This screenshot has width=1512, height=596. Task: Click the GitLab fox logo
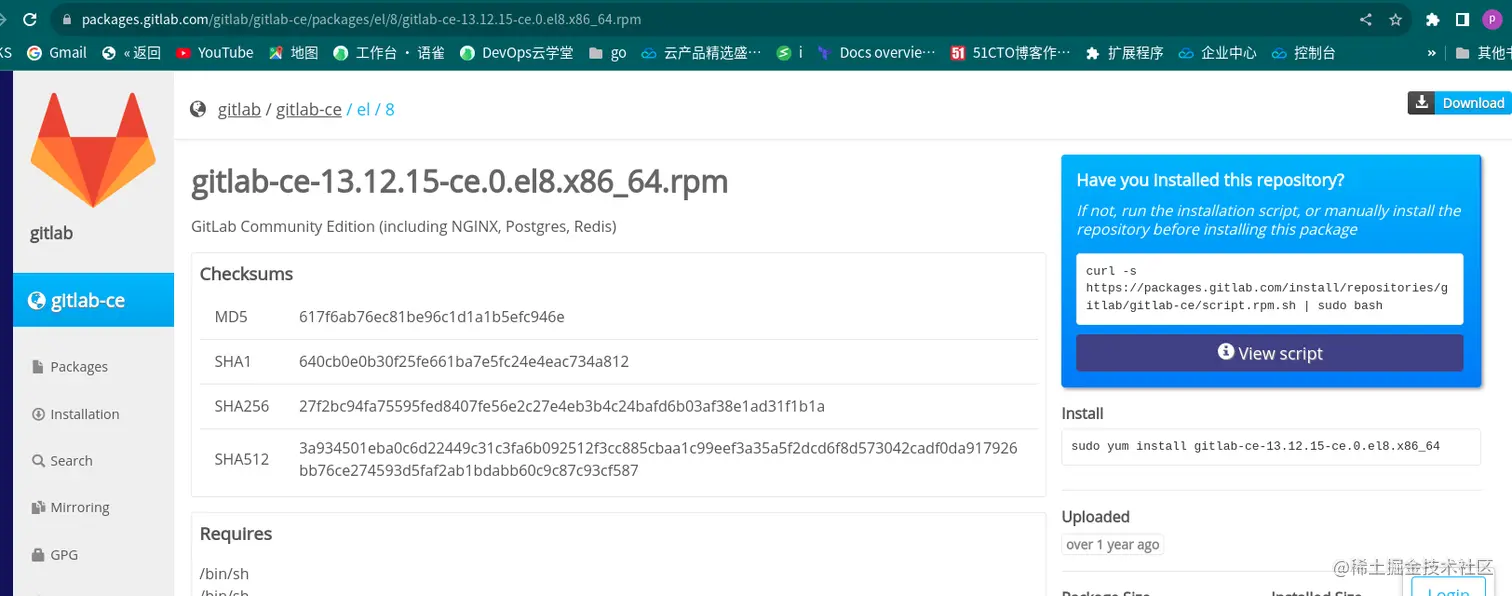click(93, 150)
